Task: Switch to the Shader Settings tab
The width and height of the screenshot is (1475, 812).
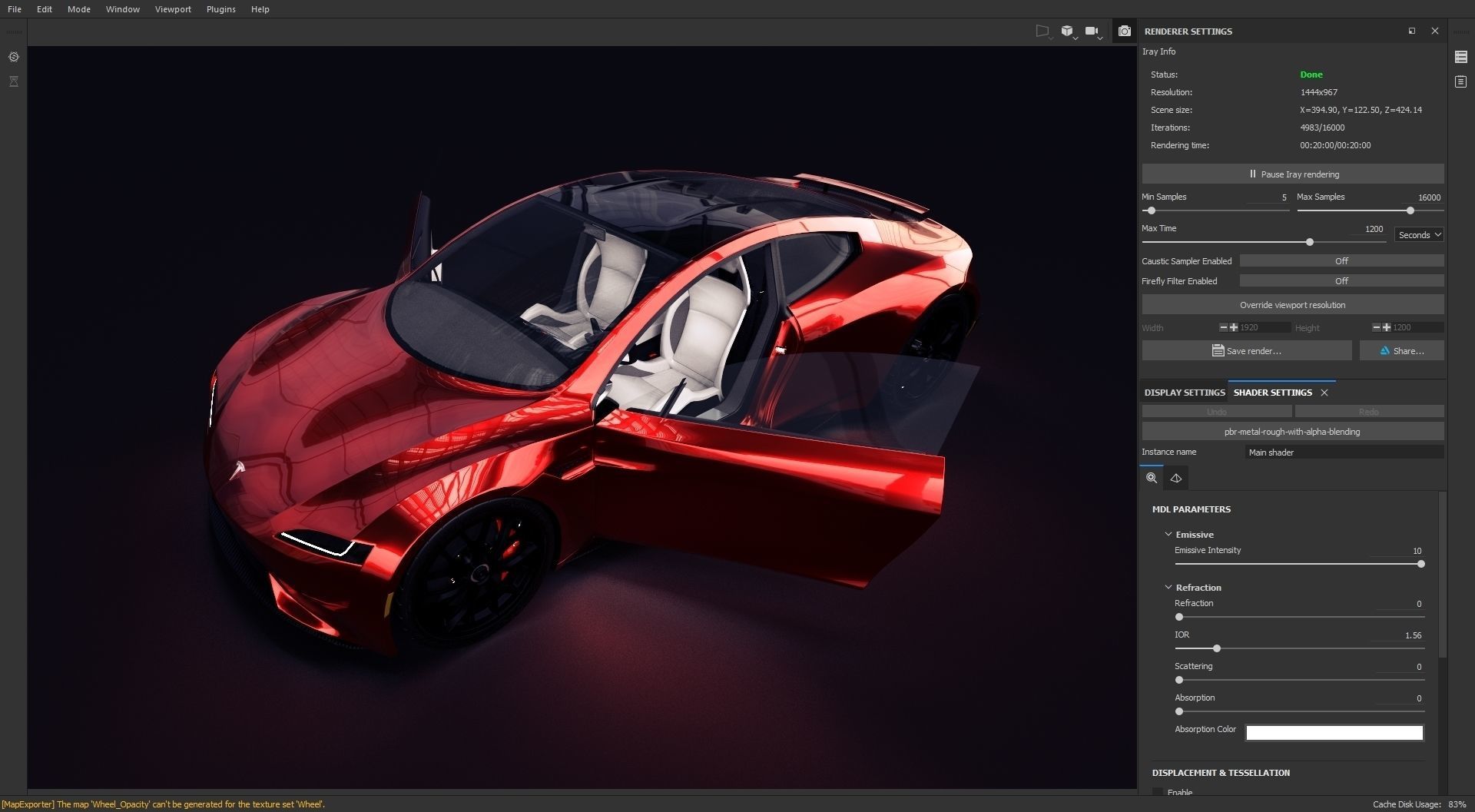Action: pyautogui.click(x=1273, y=393)
